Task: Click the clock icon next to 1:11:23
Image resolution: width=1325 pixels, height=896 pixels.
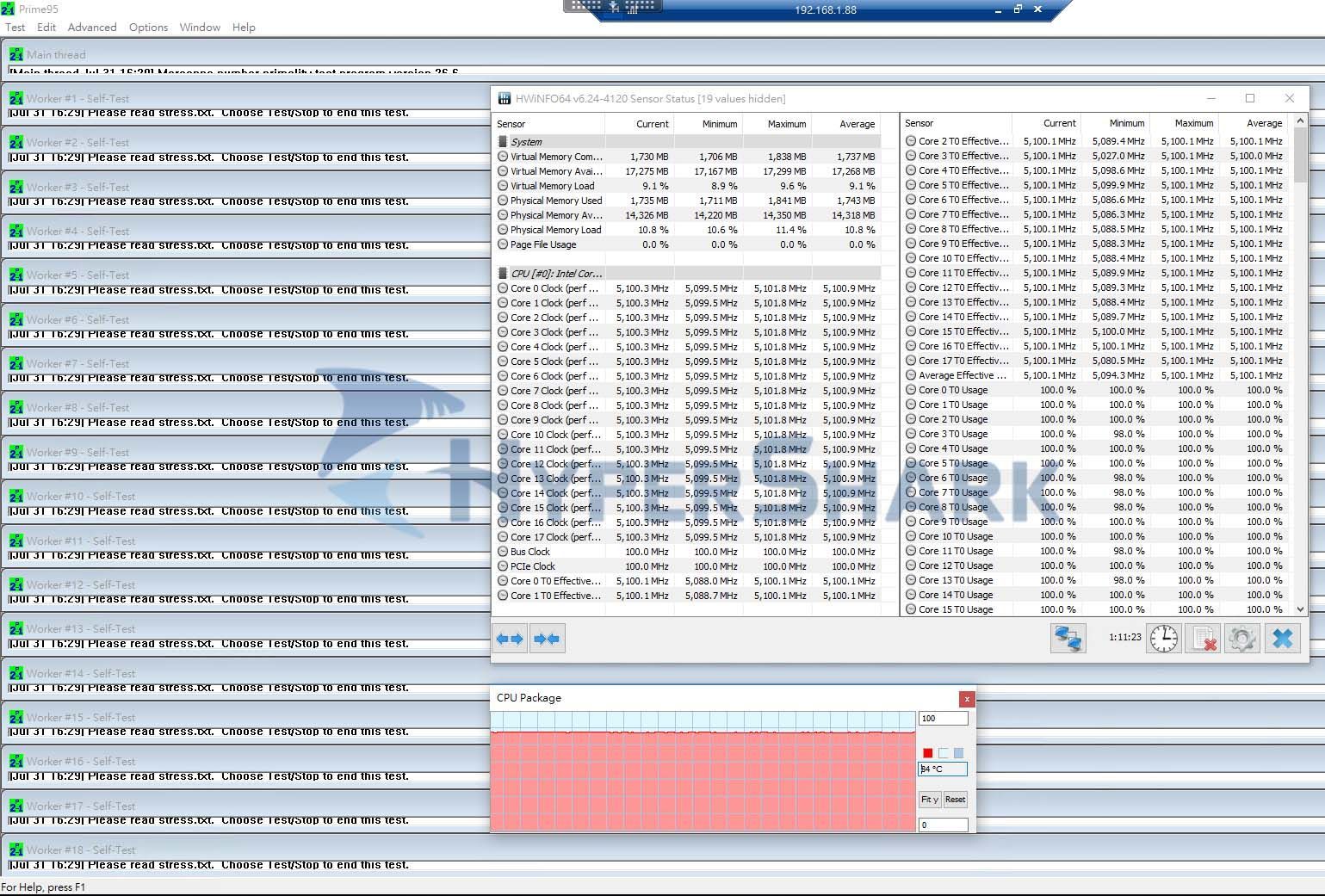Action: click(x=1164, y=638)
